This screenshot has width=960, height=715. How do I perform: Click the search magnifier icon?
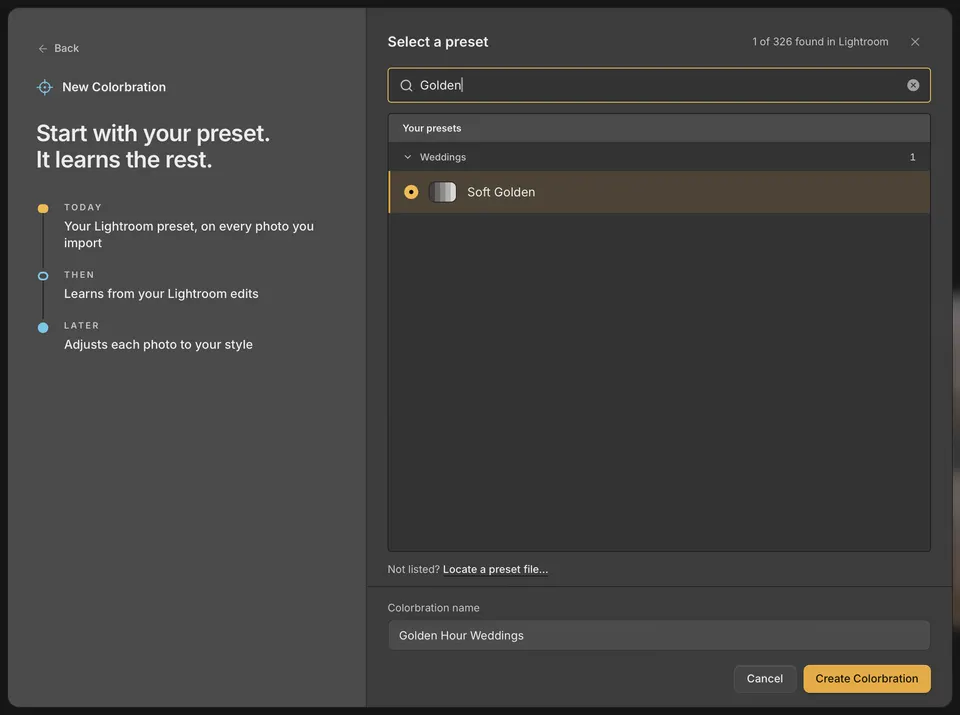click(406, 85)
